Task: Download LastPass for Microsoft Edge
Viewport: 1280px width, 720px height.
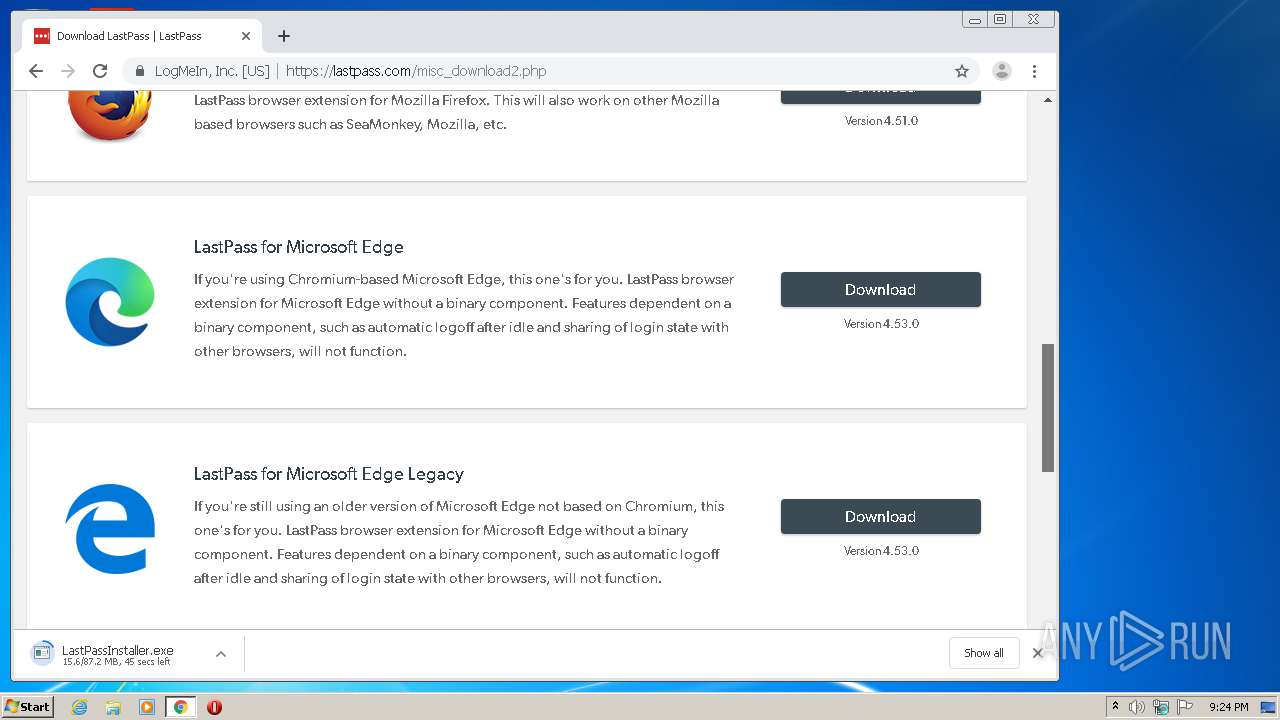Action: pyautogui.click(x=880, y=290)
